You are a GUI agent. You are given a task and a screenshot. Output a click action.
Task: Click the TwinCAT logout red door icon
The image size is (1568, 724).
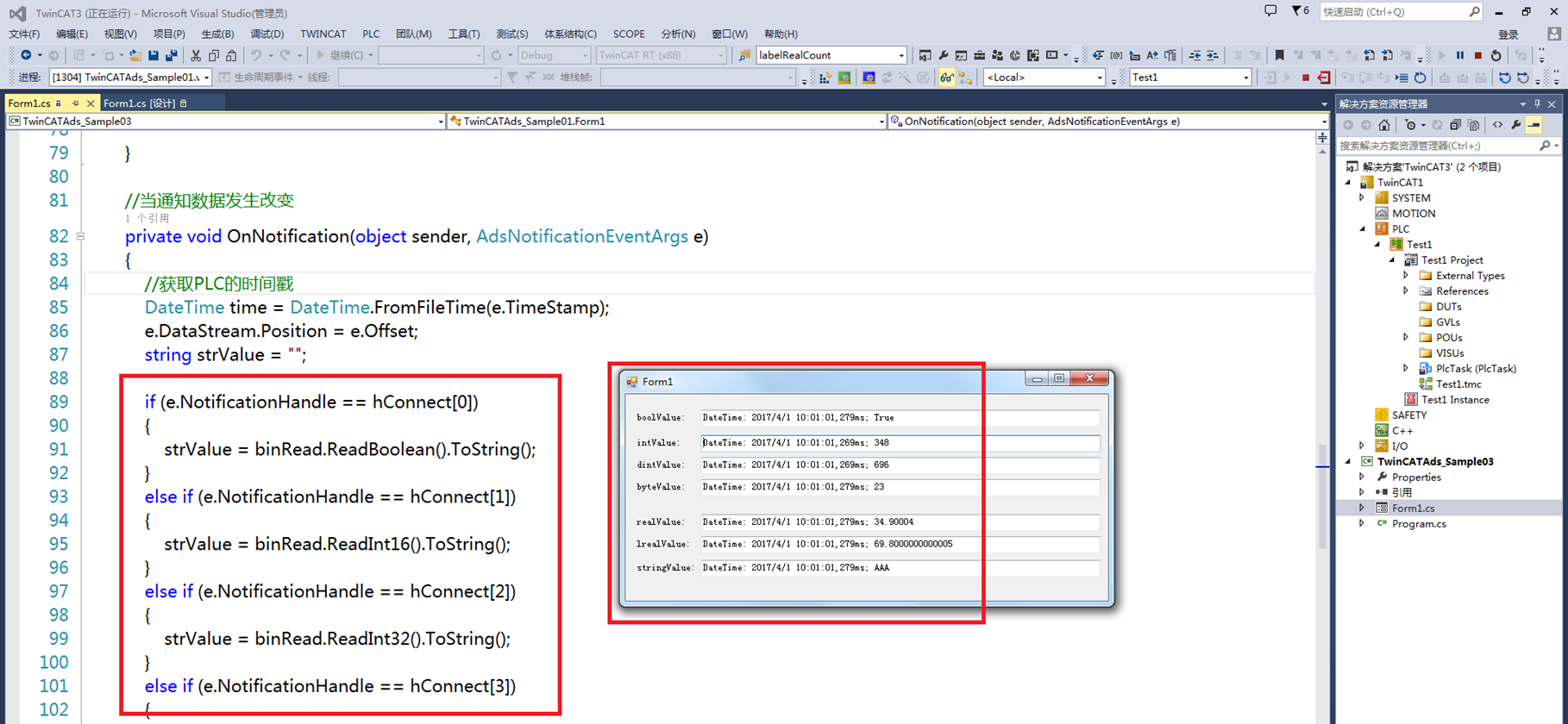1324,78
